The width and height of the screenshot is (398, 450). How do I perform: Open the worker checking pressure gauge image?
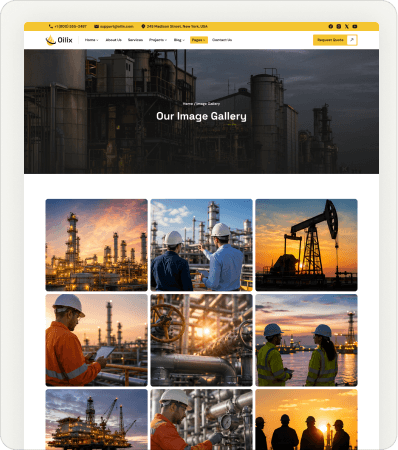[201, 419]
